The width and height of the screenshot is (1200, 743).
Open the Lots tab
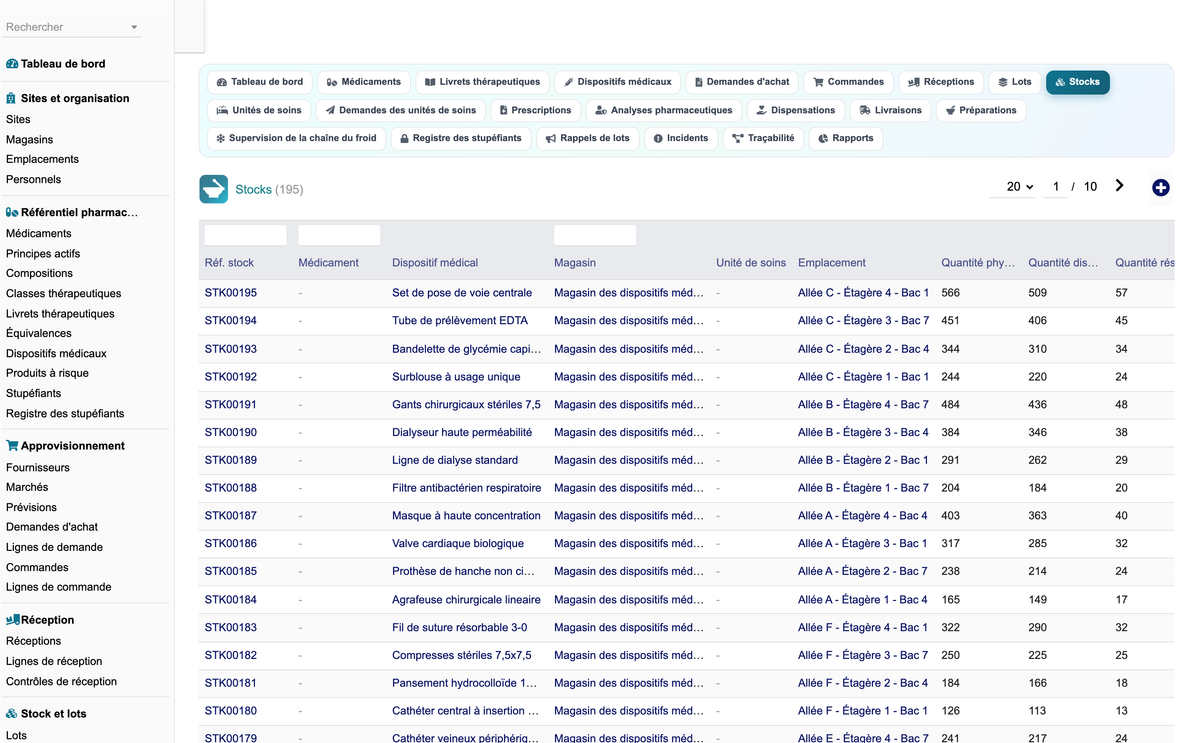[x=1014, y=82]
